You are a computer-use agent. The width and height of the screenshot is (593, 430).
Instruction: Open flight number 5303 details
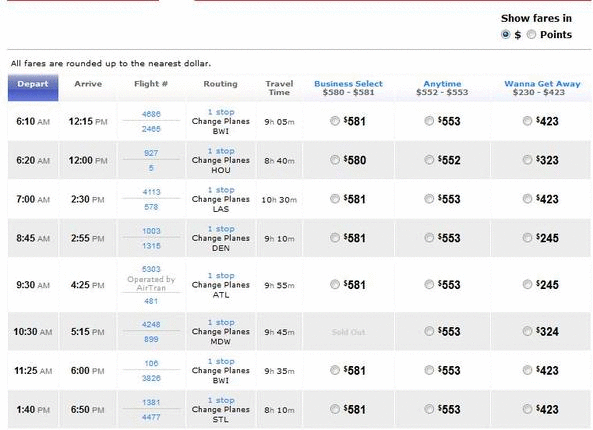pos(151,269)
